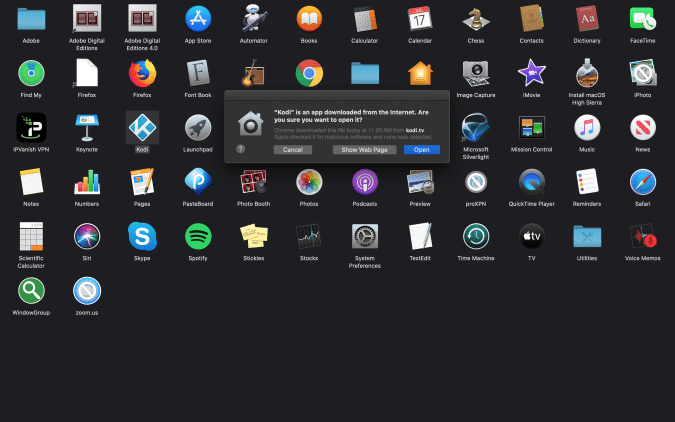The height and width of the screenshot is (422, 675).
Task: Click the Show Web Page button
Action: pyautogui.click(x=364, y=149)
